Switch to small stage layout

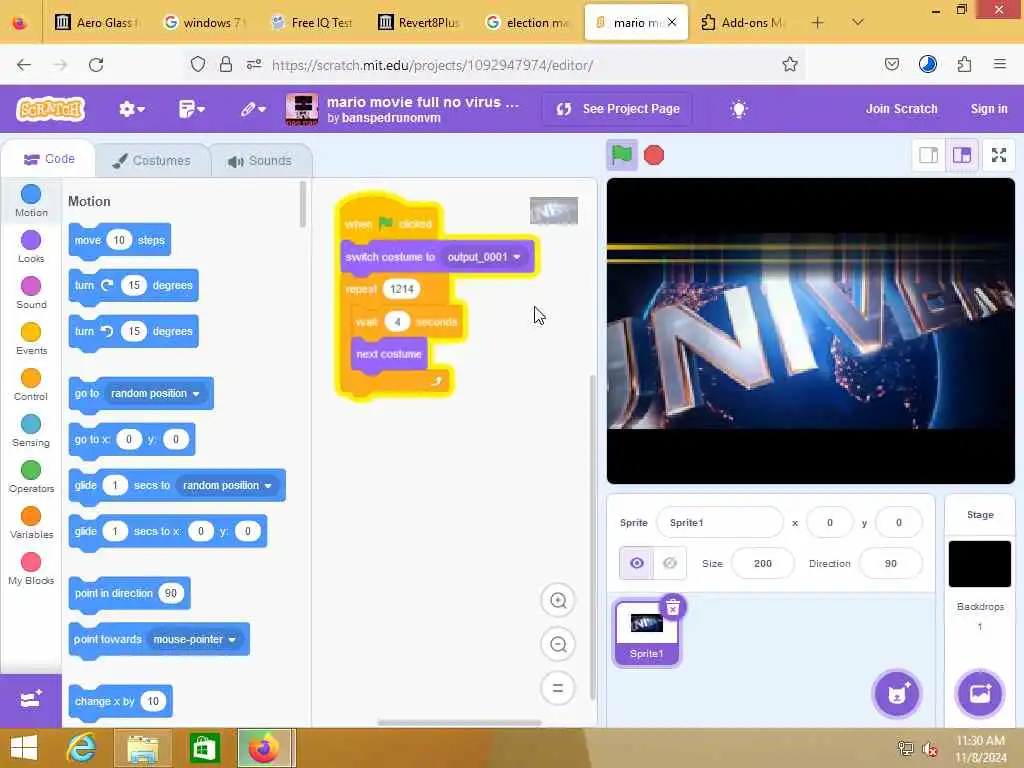tap(929, 155)
